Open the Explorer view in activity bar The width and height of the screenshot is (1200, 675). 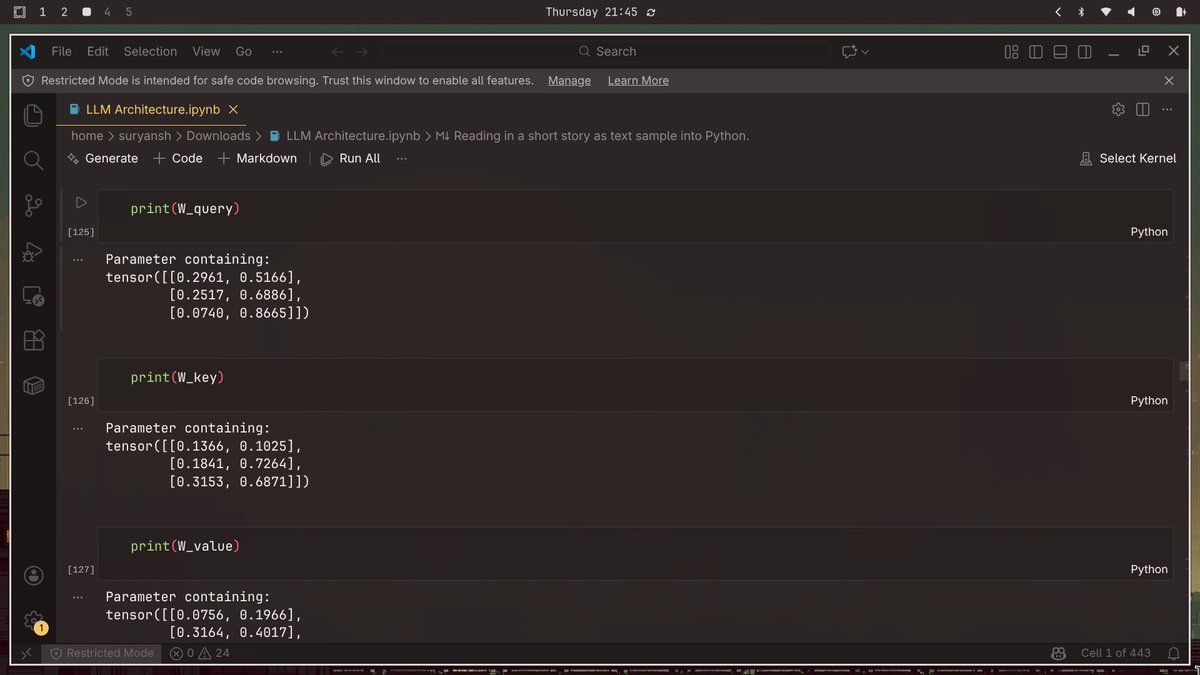point(33,115)
